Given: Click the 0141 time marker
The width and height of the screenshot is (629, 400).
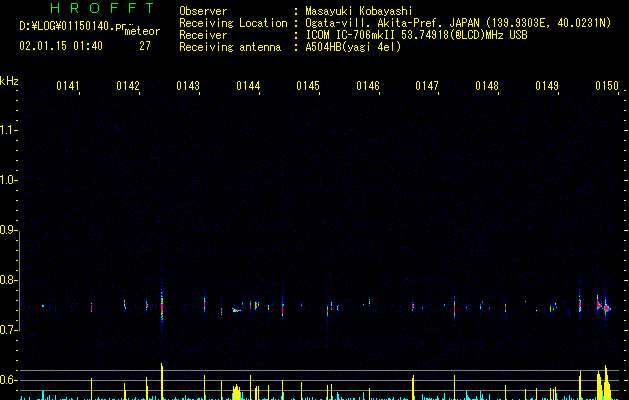Looking at the screenshot, I should click(x=68, y=86).
